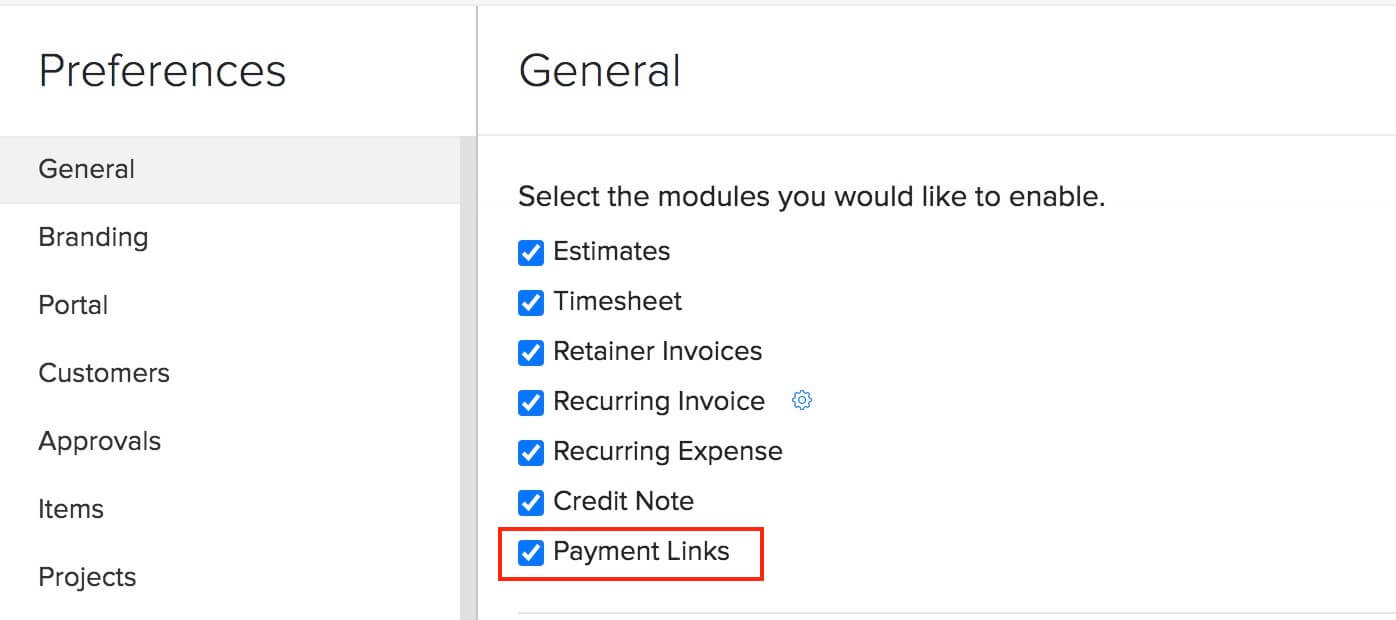Click the Recurring Expense label text
This screenshot has width=1396, height=620.
pos(668,451)
